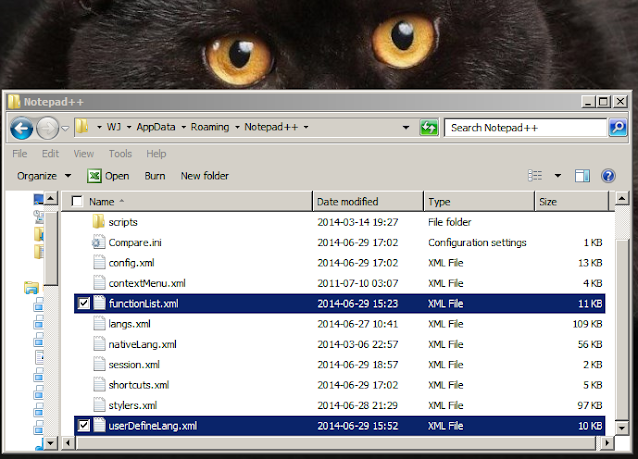Image resolution: width=638 pixels, height=459 pixels.
Task: Click the New folder button
Action: (x=205, y=176)
